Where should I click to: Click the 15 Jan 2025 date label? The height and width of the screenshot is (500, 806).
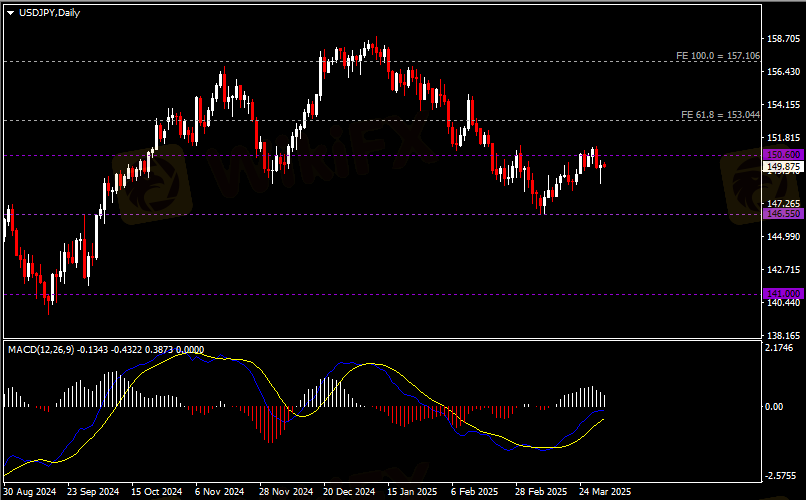click(x=412, y=492)
